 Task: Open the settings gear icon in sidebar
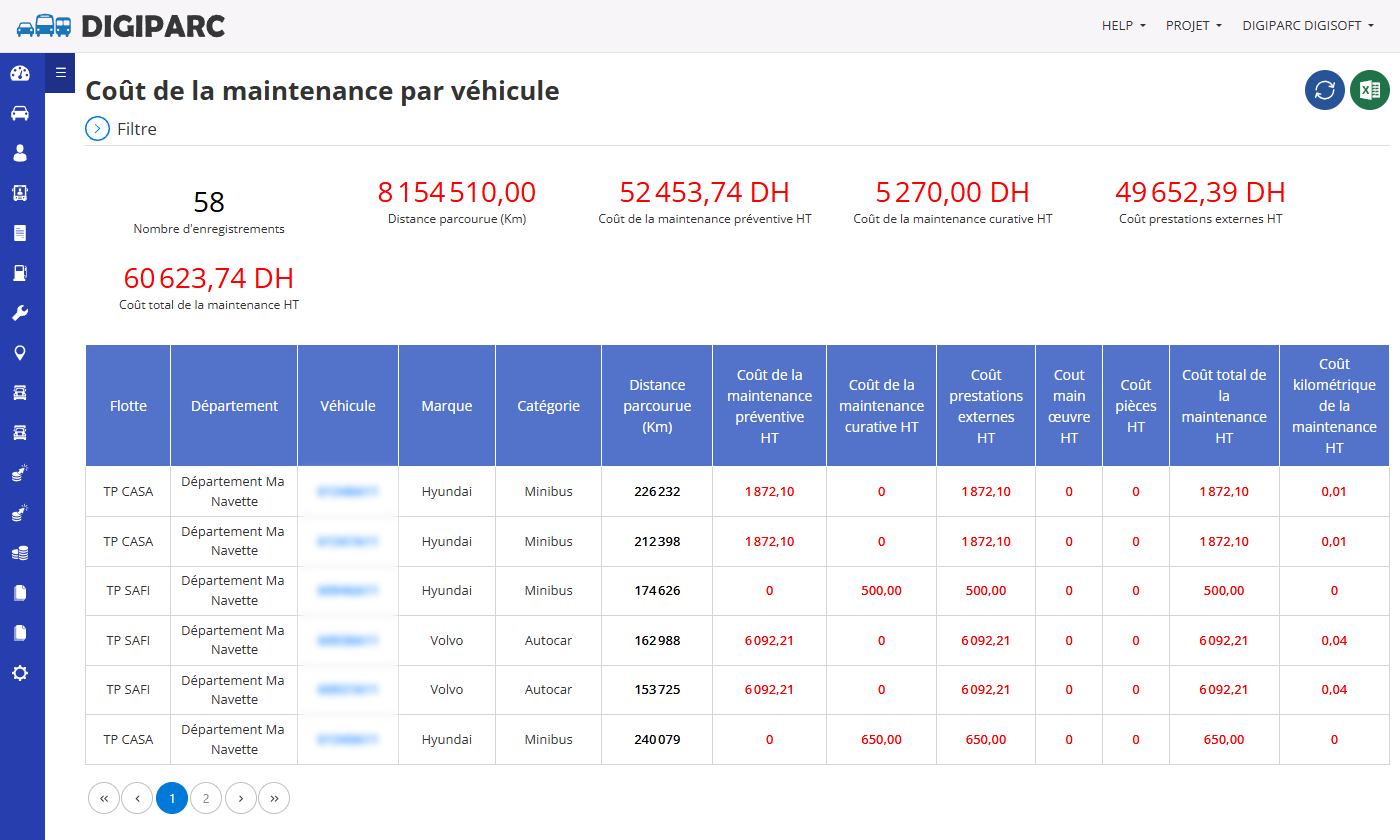[x=20, y=673]
